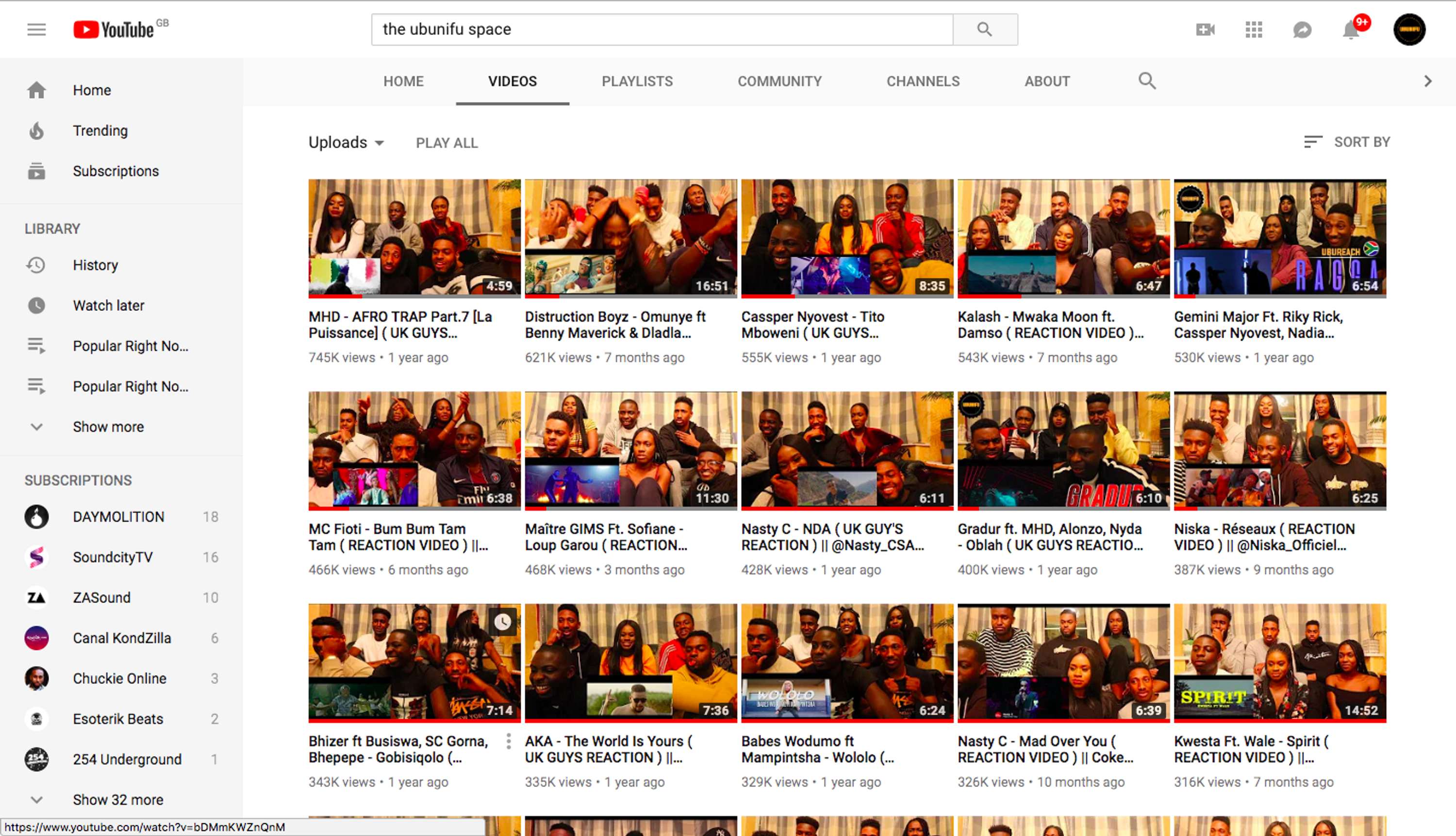Go to Home in the sidebar
Viewport: 1456px width, 836px height.
click(x=121, y=90)
